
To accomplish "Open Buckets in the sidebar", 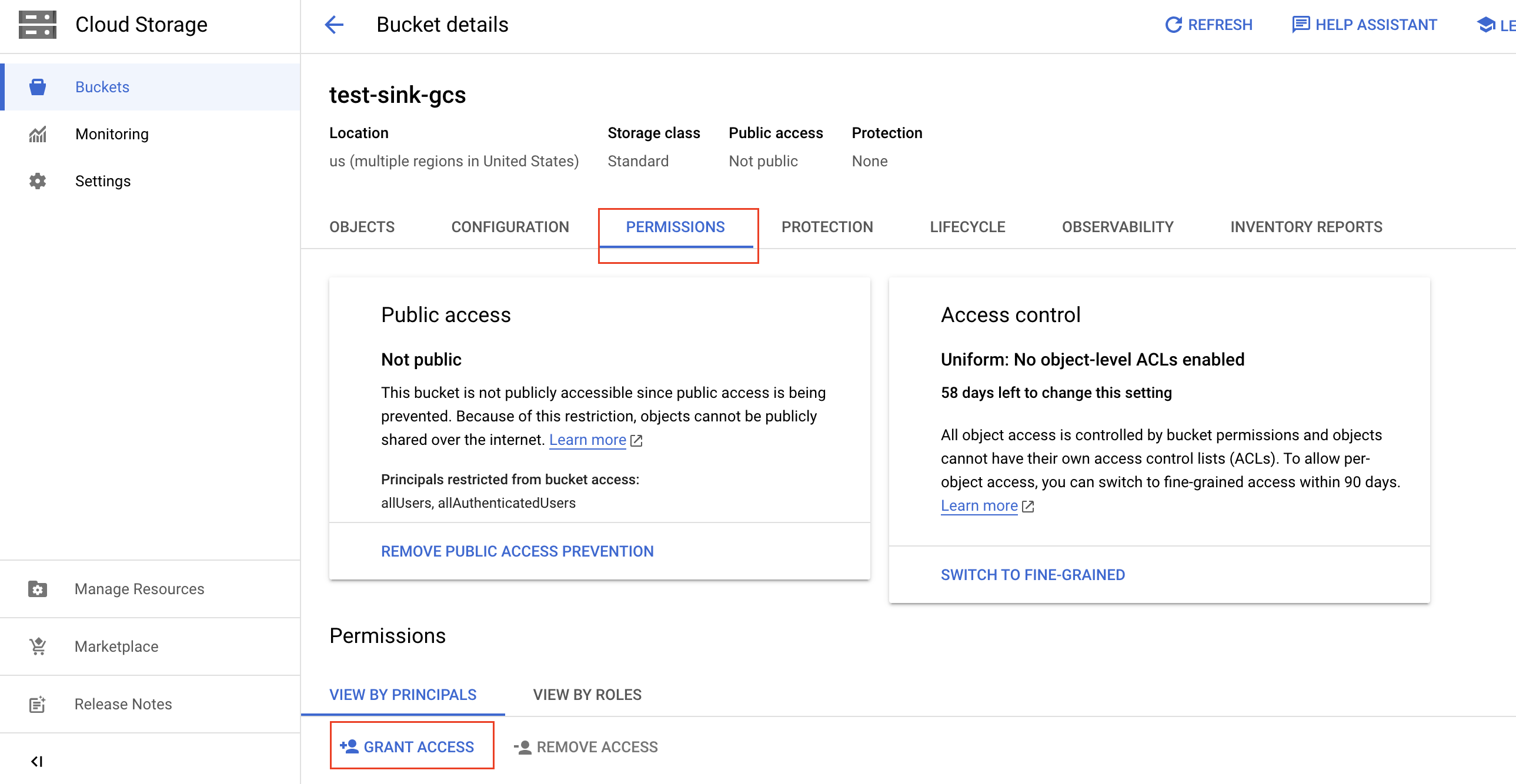I will (151, 87).
